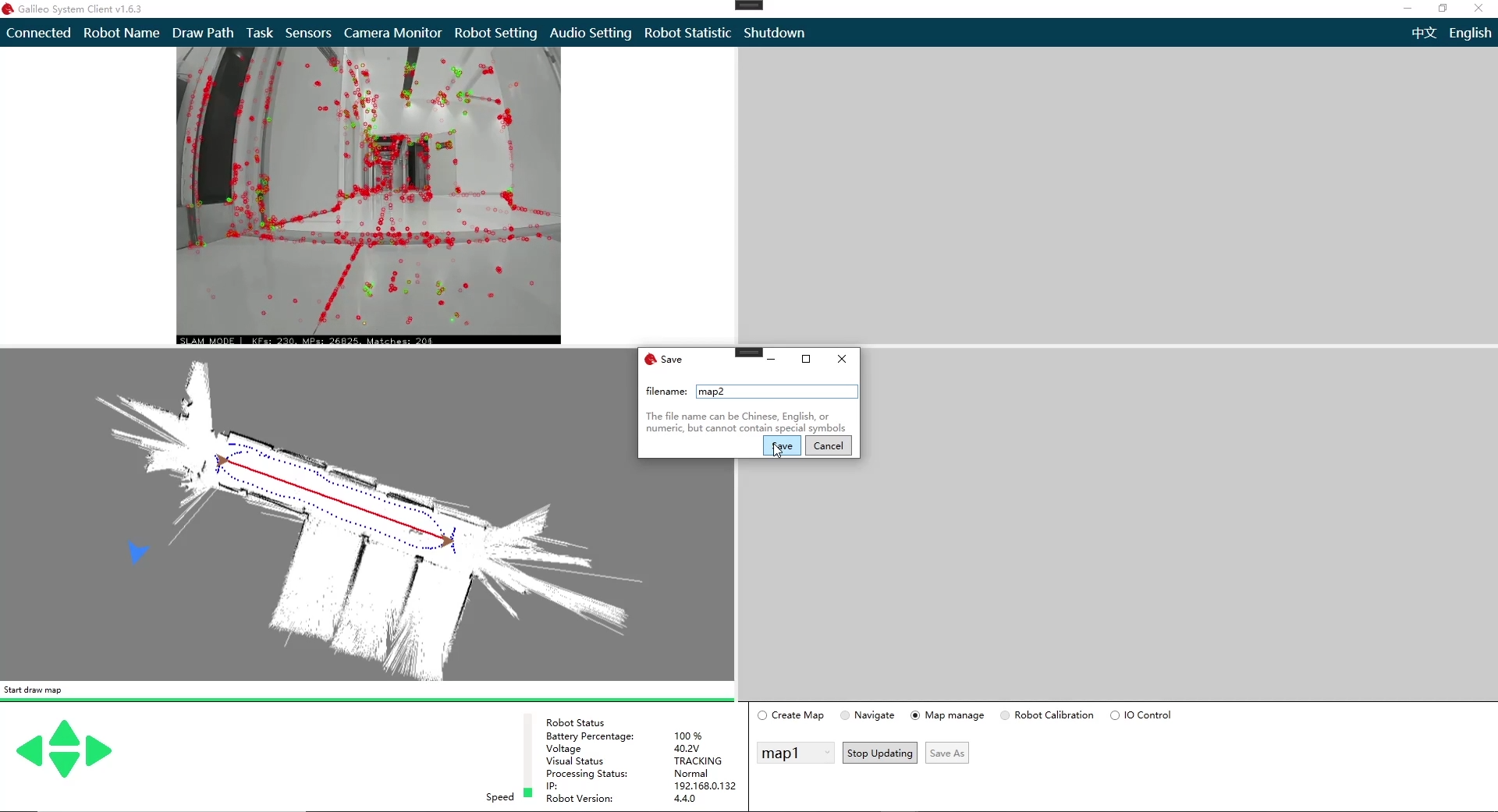
Task: Open the Draw Path menu
Action: pos(203,33)
